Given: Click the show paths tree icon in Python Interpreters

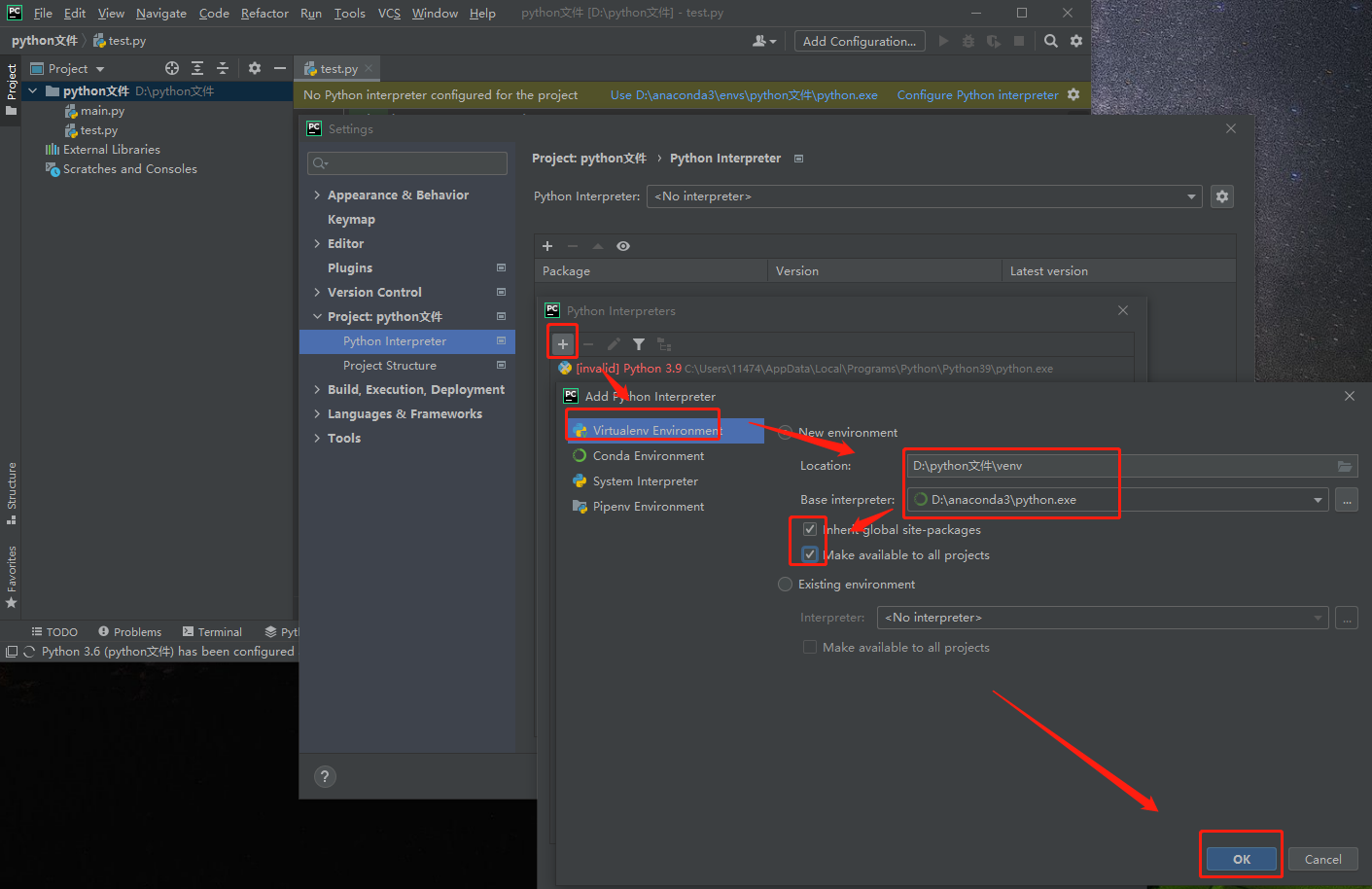Looking at the screenshot, I should (664, 344).
